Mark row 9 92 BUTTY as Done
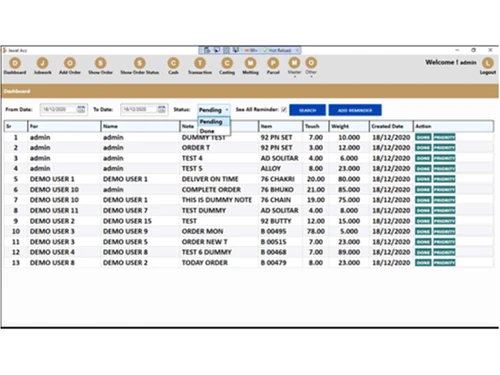The height and width of the screenshot is (375, 500). click(423, 221)
